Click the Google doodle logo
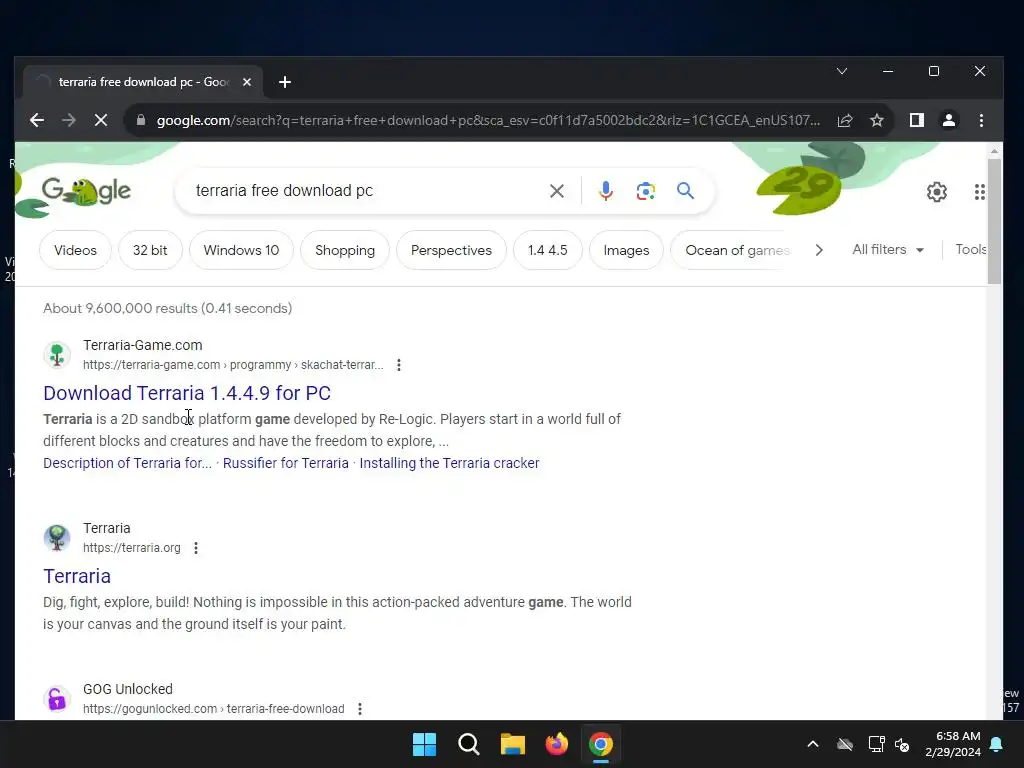The height and width of the screenshot is (768, 1024). pos(86,191)
